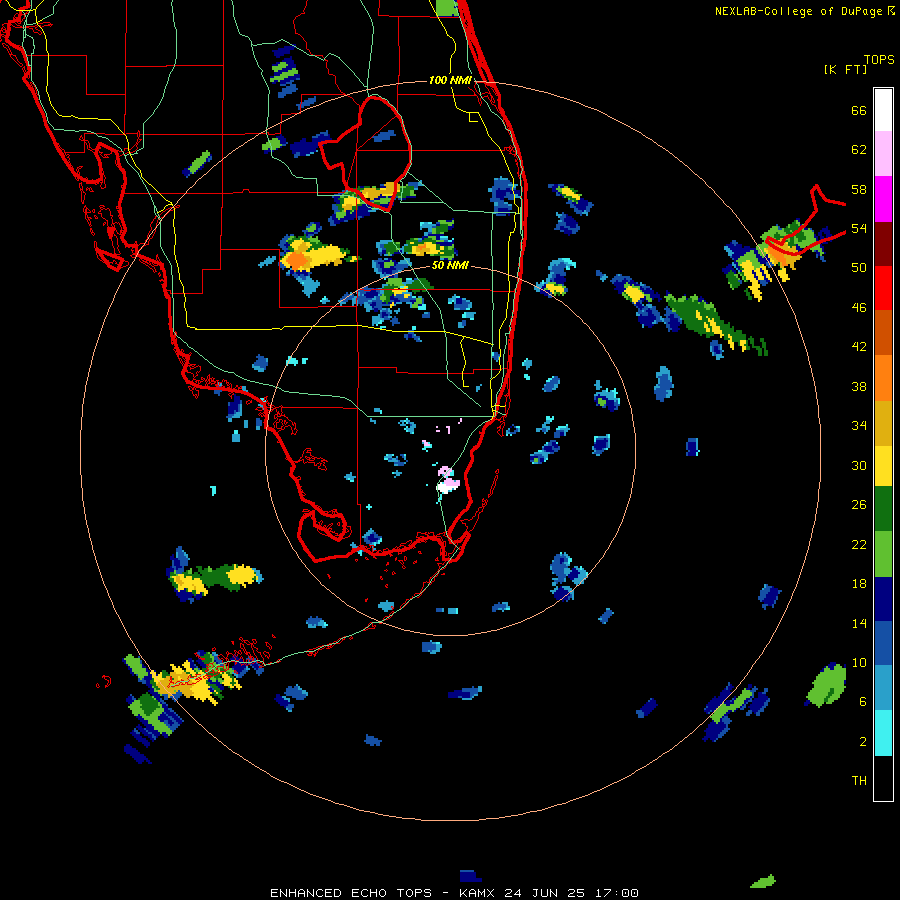
Task: Click the 100 NMI range ring label
Action: 450,80
